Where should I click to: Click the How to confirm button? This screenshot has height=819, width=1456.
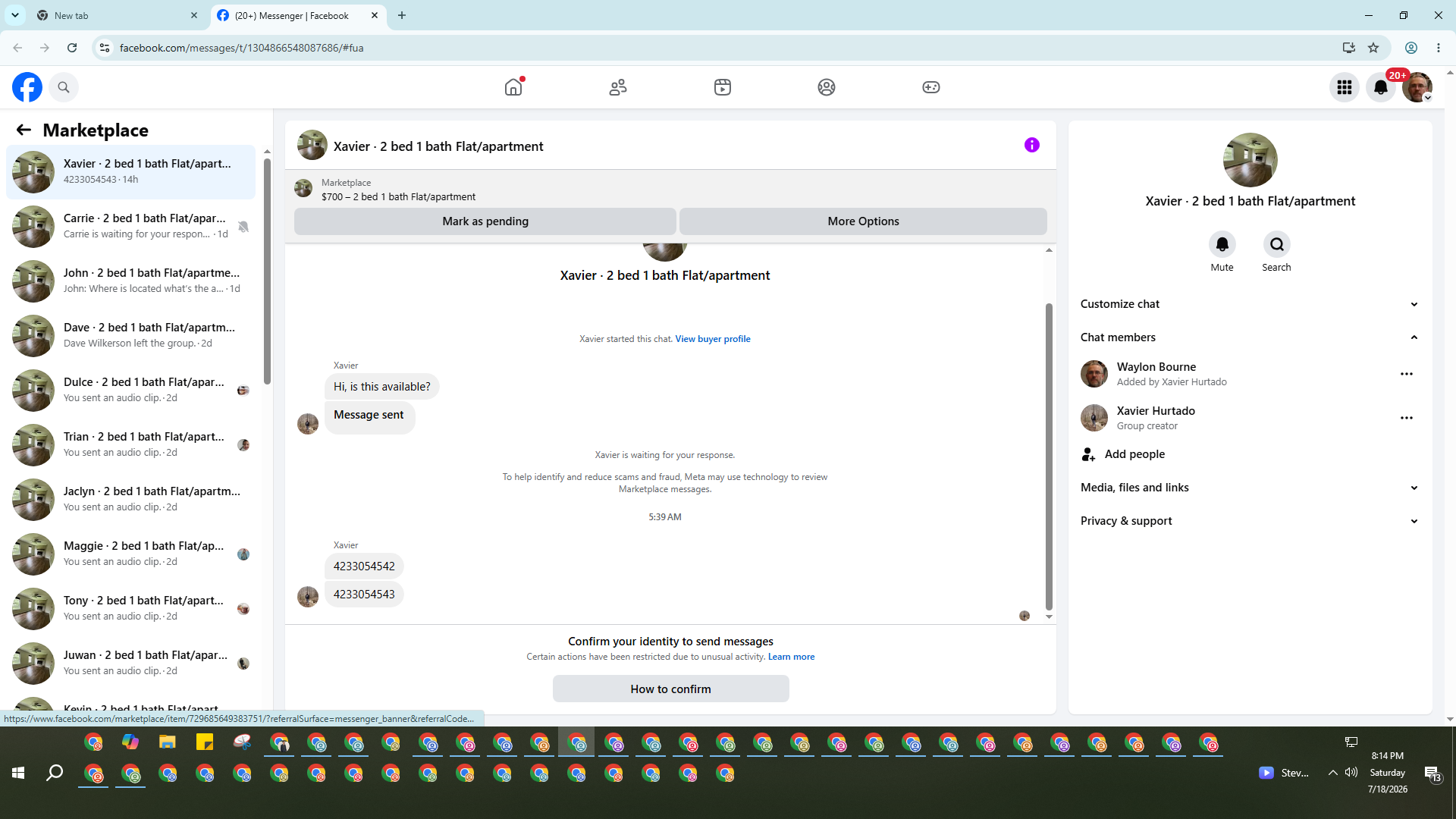(670, 689)
